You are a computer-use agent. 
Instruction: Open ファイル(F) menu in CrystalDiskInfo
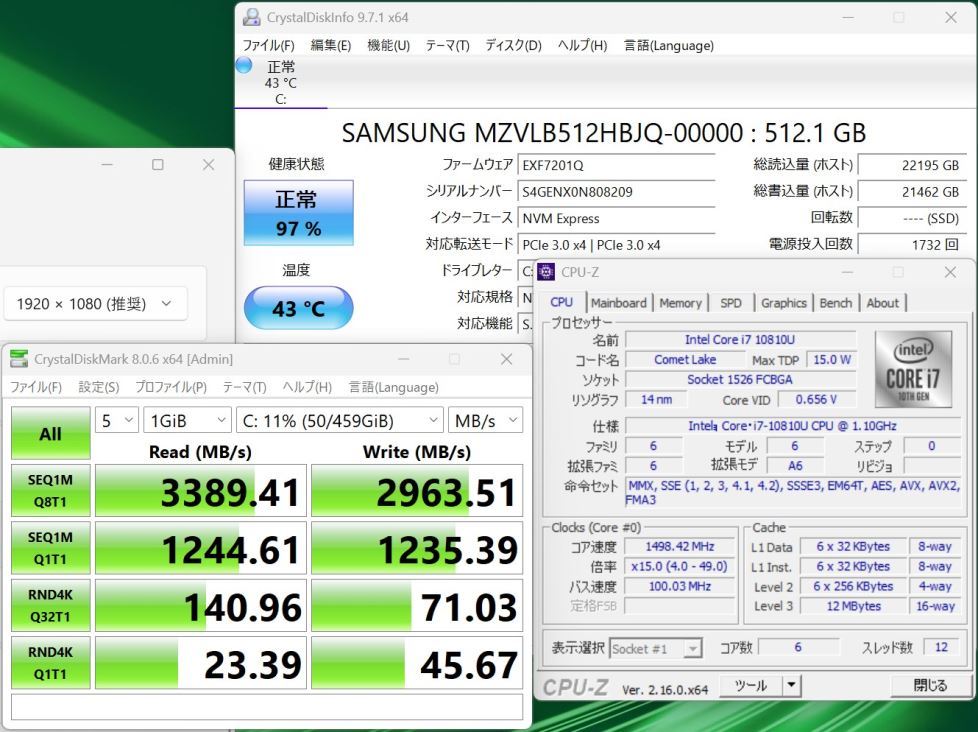[x=268, y=46]
